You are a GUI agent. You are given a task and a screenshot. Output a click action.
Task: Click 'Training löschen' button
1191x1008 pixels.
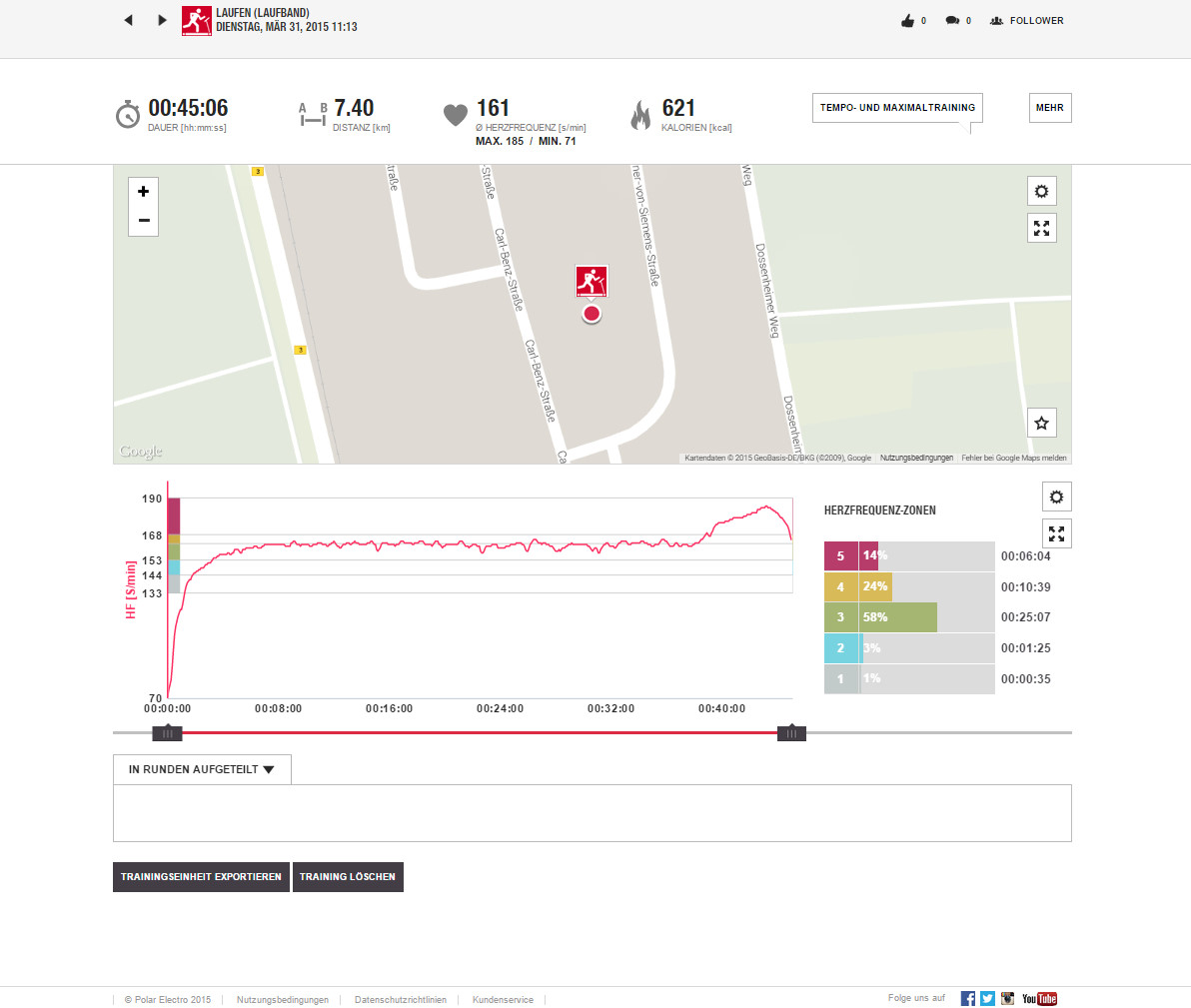tap(348, 877)
